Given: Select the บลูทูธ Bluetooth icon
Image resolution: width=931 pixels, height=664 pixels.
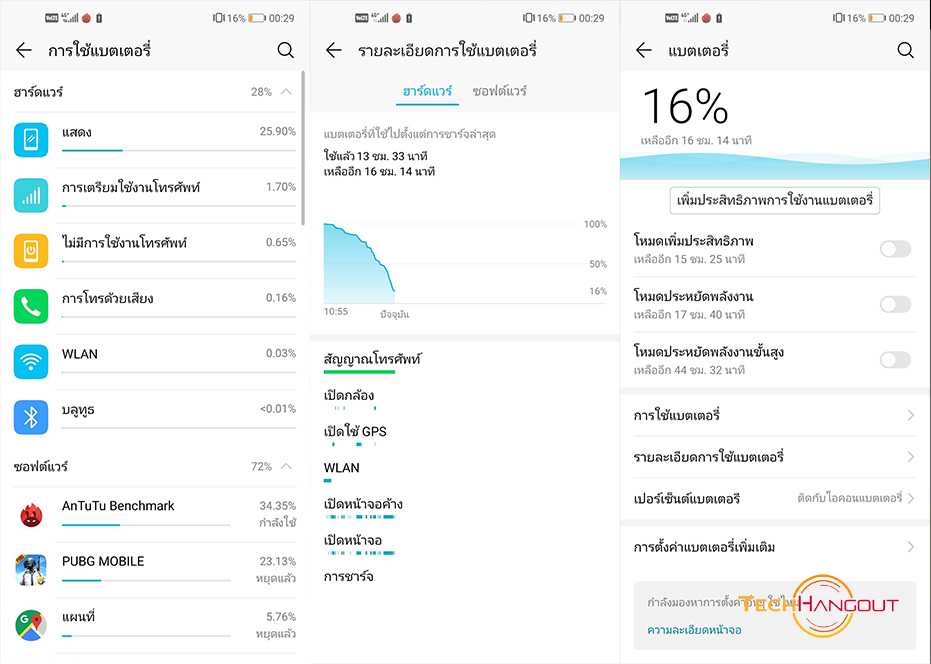Looking at the screenshot, I should click(31, 417).
